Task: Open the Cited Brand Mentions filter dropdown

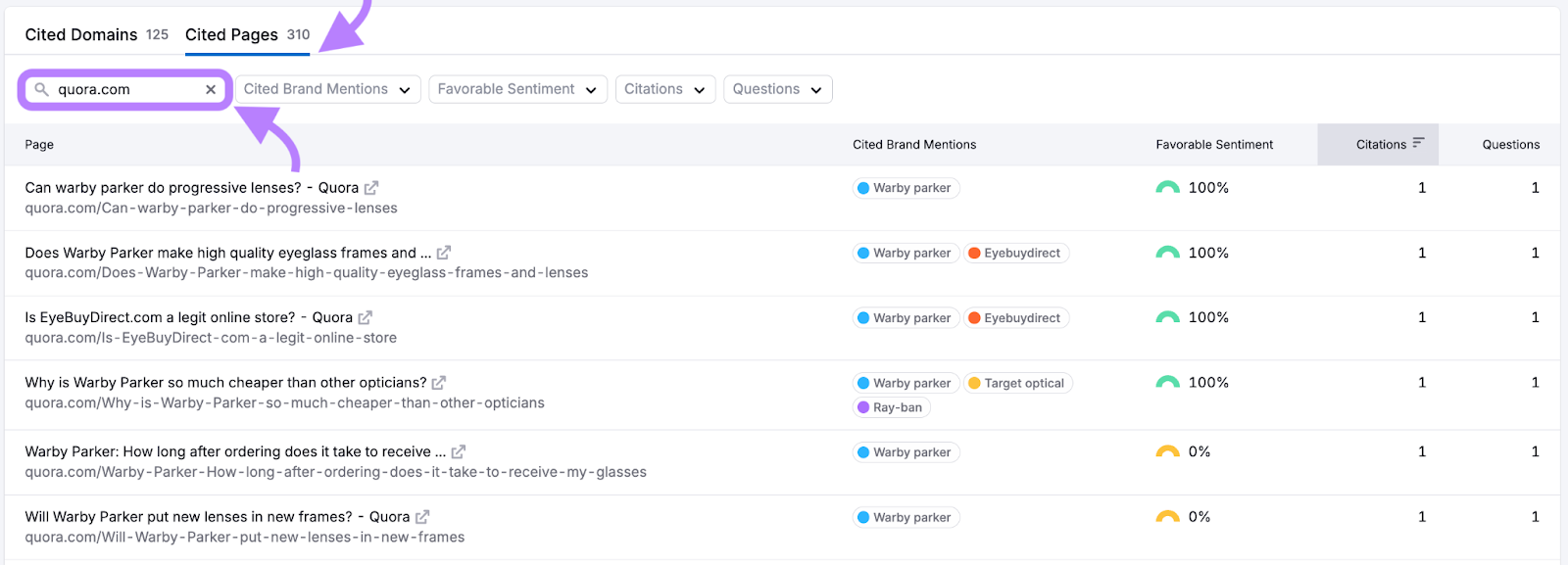Action: (326, 89)
